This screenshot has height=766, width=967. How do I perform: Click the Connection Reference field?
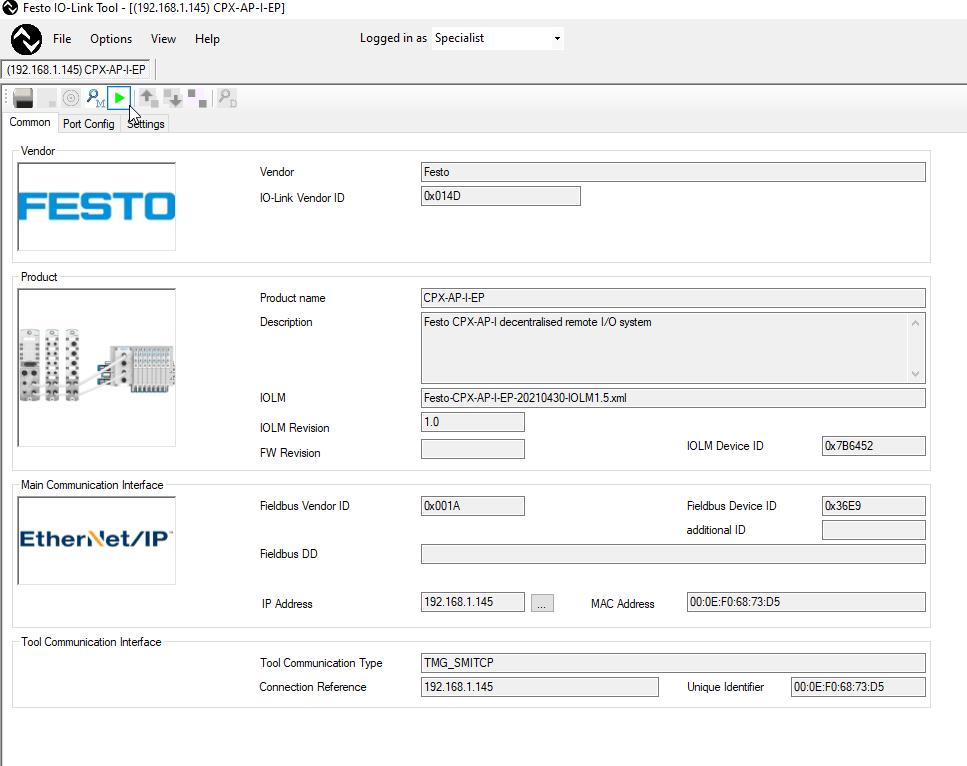[540, 687]
